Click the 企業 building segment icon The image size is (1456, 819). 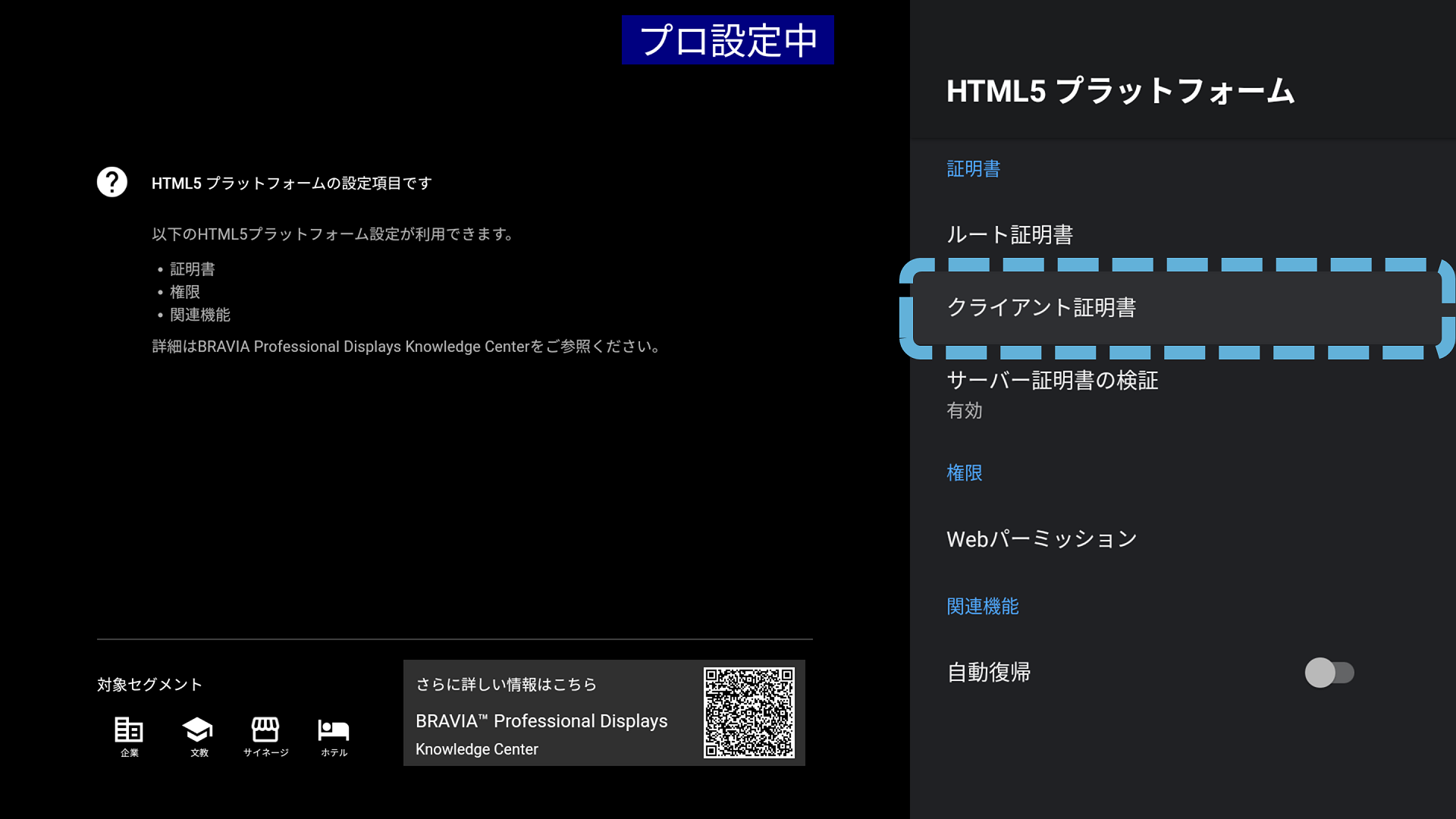point(129,730)
